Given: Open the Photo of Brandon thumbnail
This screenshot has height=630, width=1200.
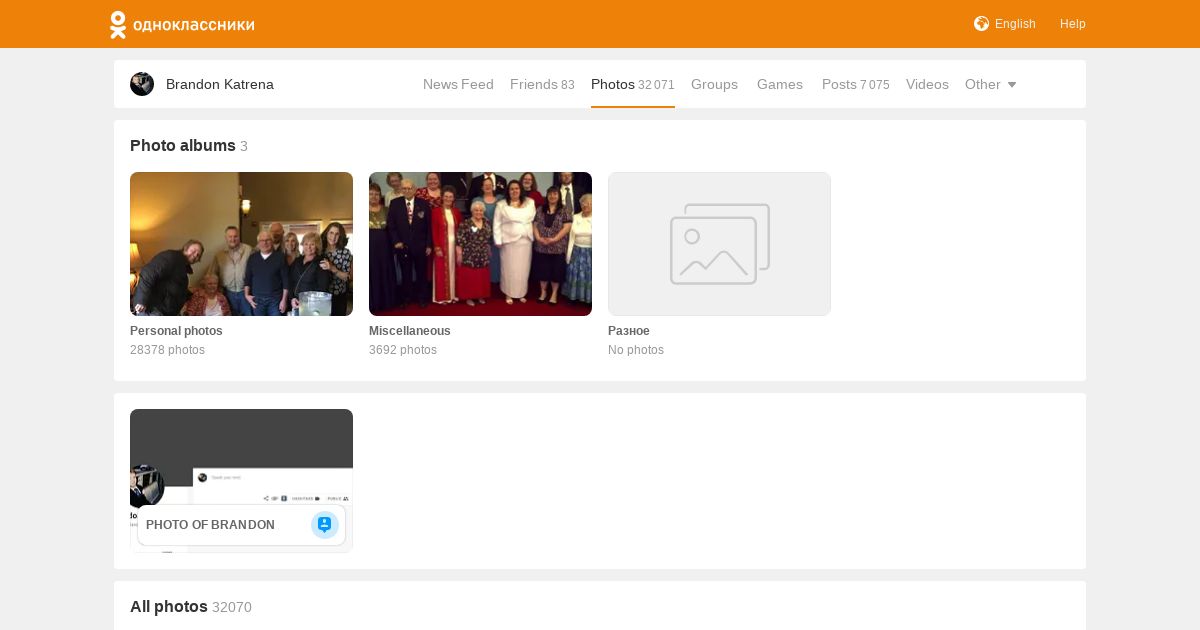Looking at the screenshot, I should pos(241,481).
